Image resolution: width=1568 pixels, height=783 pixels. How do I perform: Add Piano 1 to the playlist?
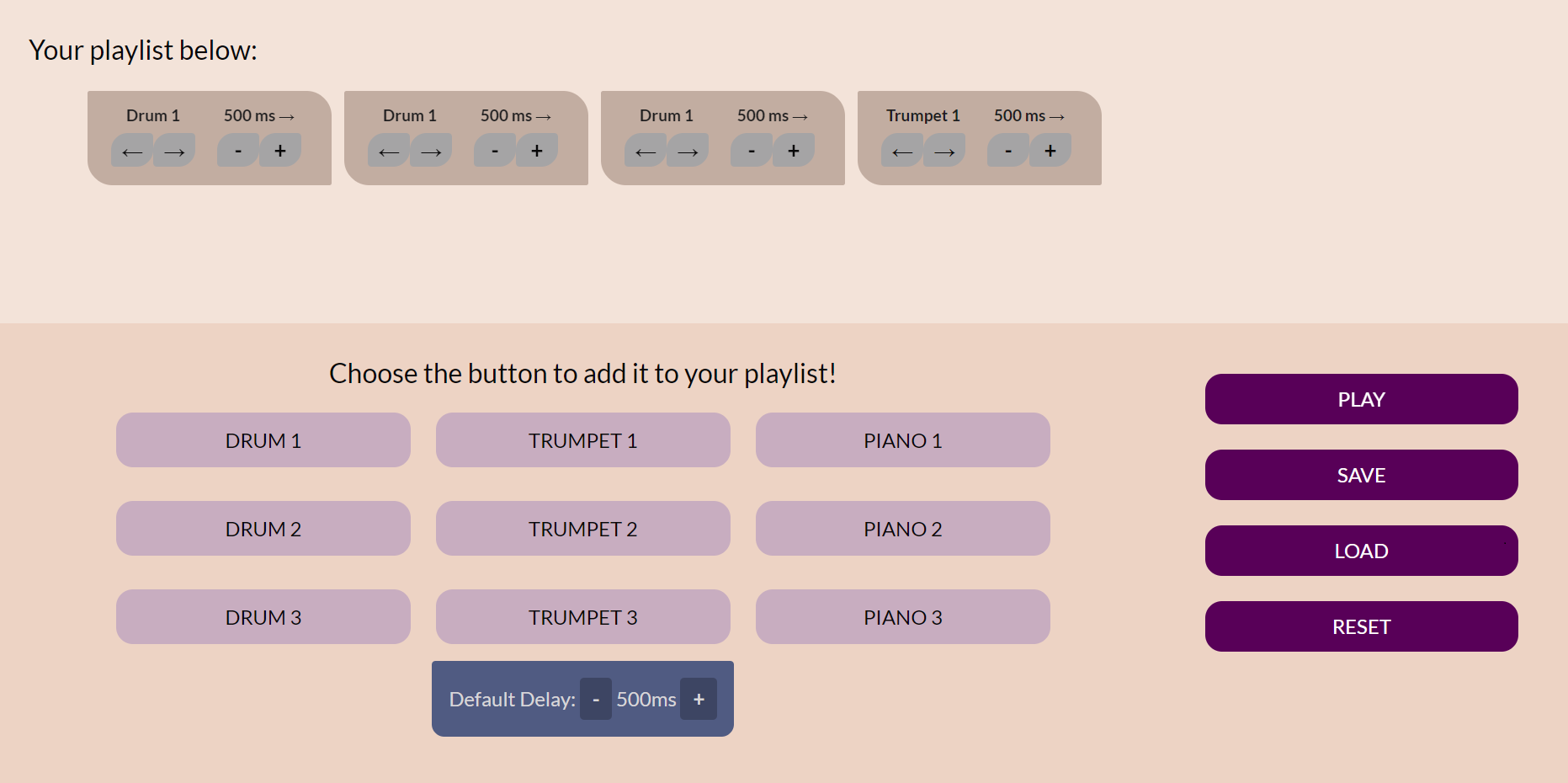pyautogui.click(x=903, y=440)
